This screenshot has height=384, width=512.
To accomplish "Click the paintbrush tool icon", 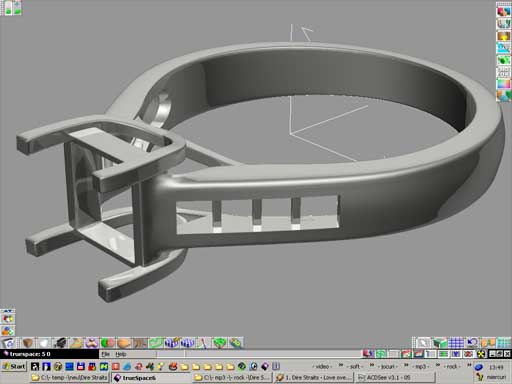I will click(203, 343).
